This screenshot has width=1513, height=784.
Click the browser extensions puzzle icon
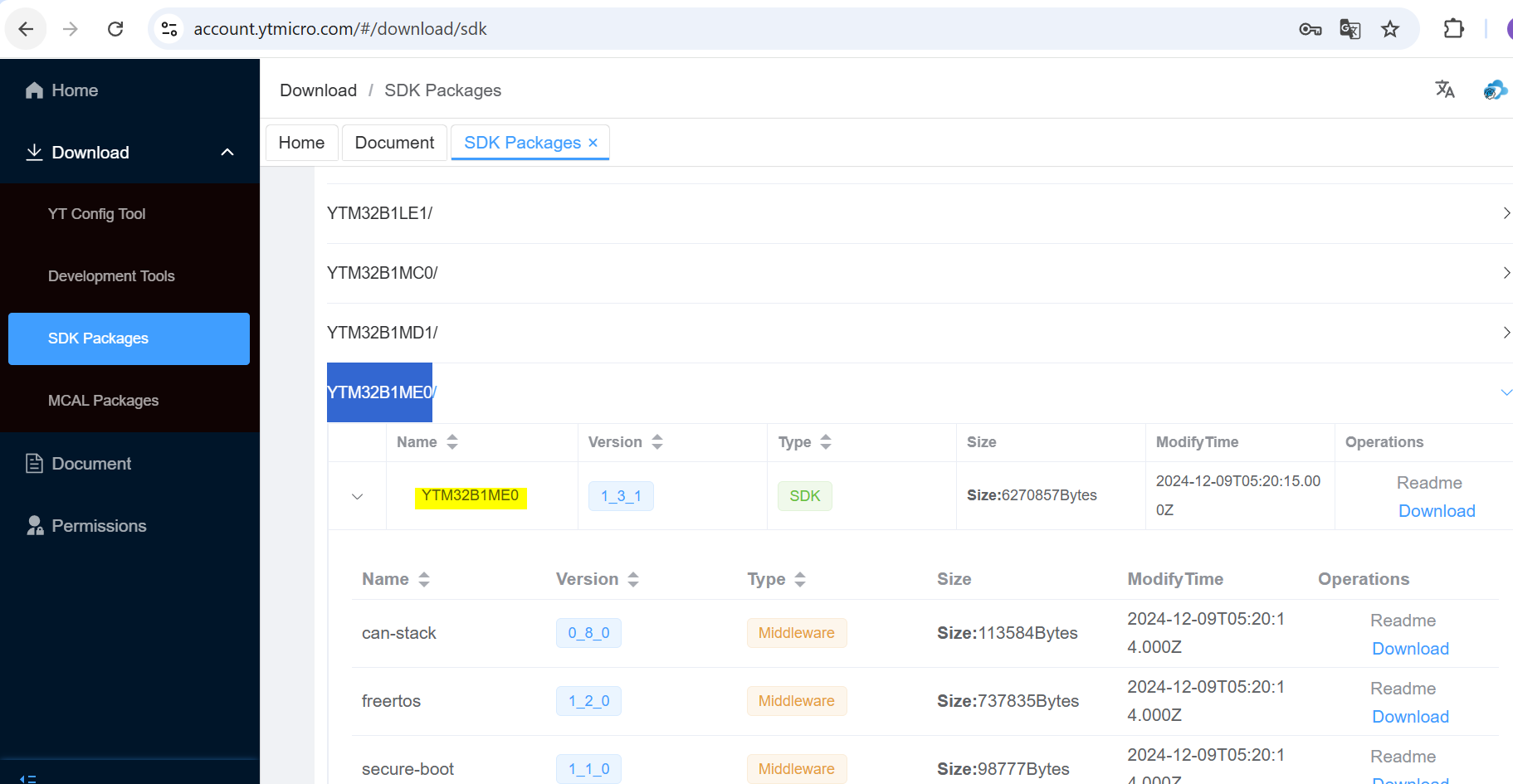pos(1454,28)
